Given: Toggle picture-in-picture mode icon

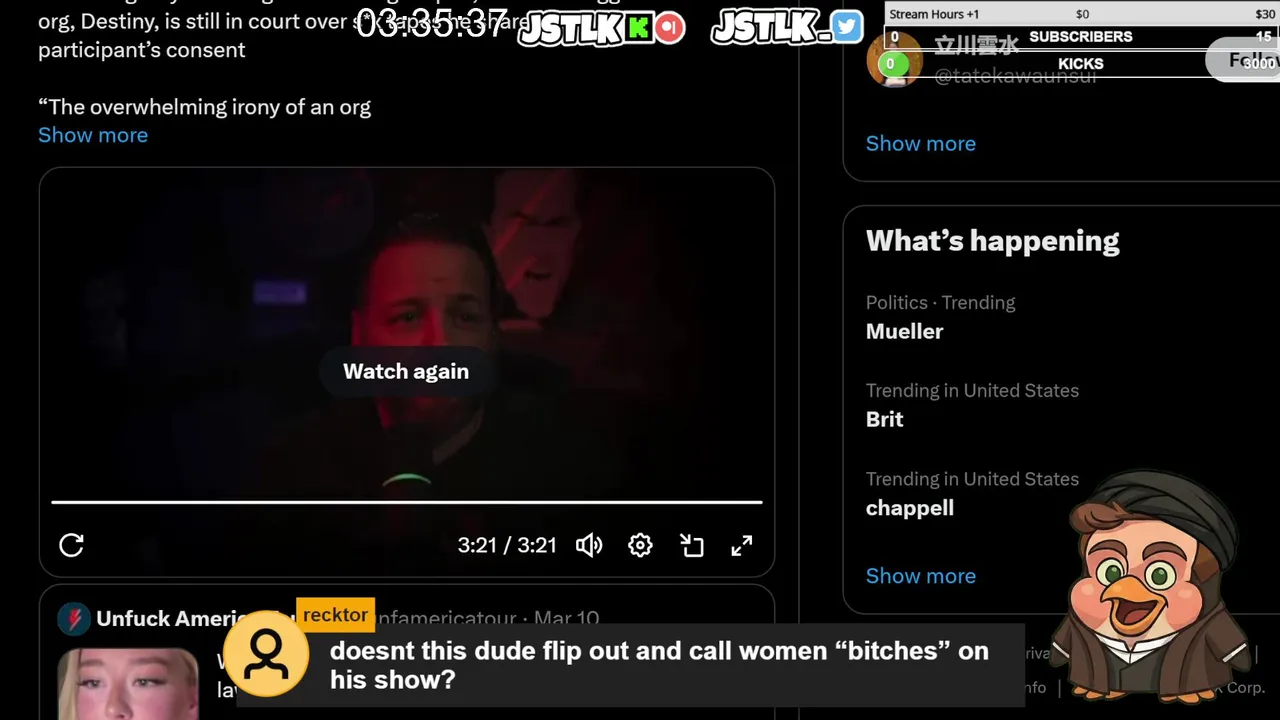Looking at the screenshot, I should [692, 545].
